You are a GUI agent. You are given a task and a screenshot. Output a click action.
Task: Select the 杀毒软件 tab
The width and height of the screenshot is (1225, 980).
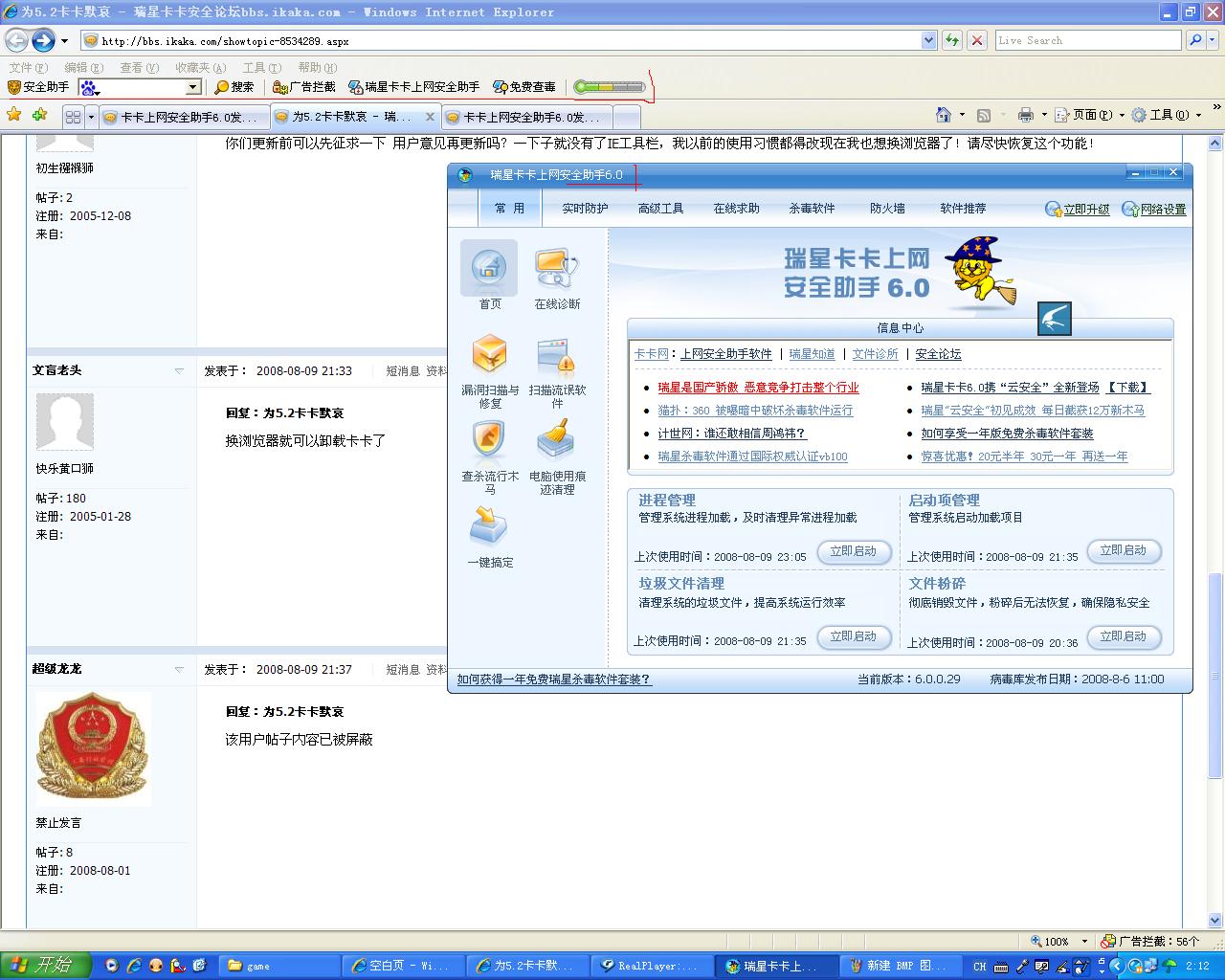click(x=812, y=209)
